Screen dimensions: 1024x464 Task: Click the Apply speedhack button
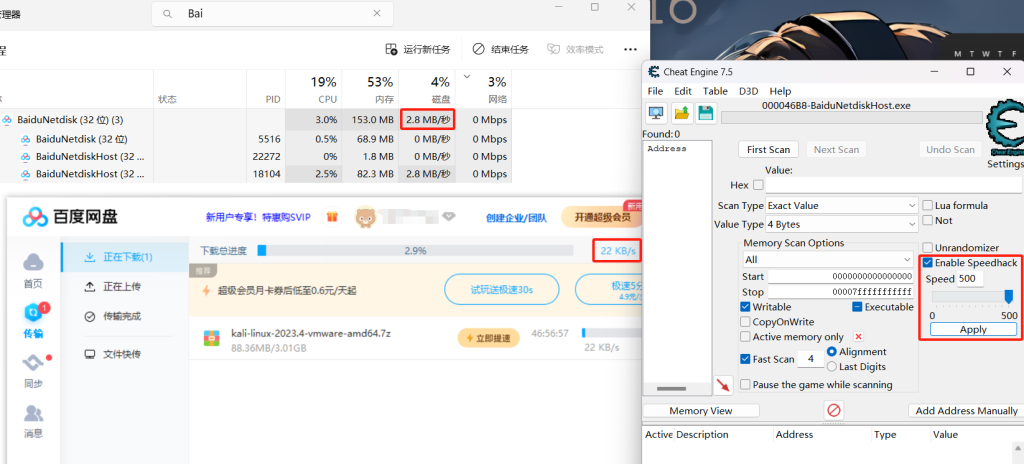coord(972,329)
